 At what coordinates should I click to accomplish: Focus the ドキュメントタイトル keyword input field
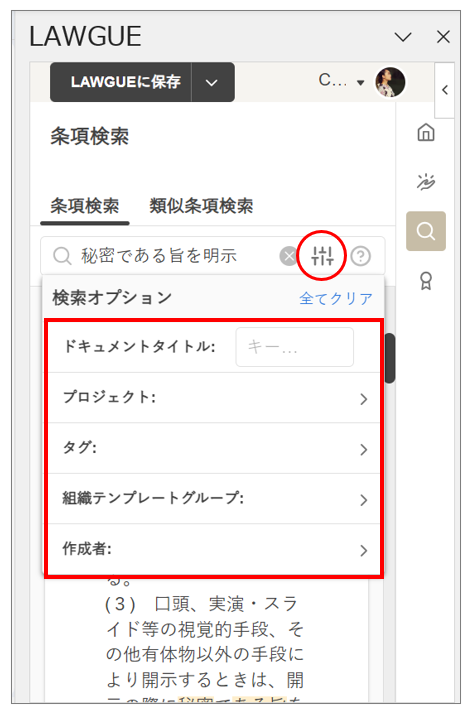coord(294,347)
